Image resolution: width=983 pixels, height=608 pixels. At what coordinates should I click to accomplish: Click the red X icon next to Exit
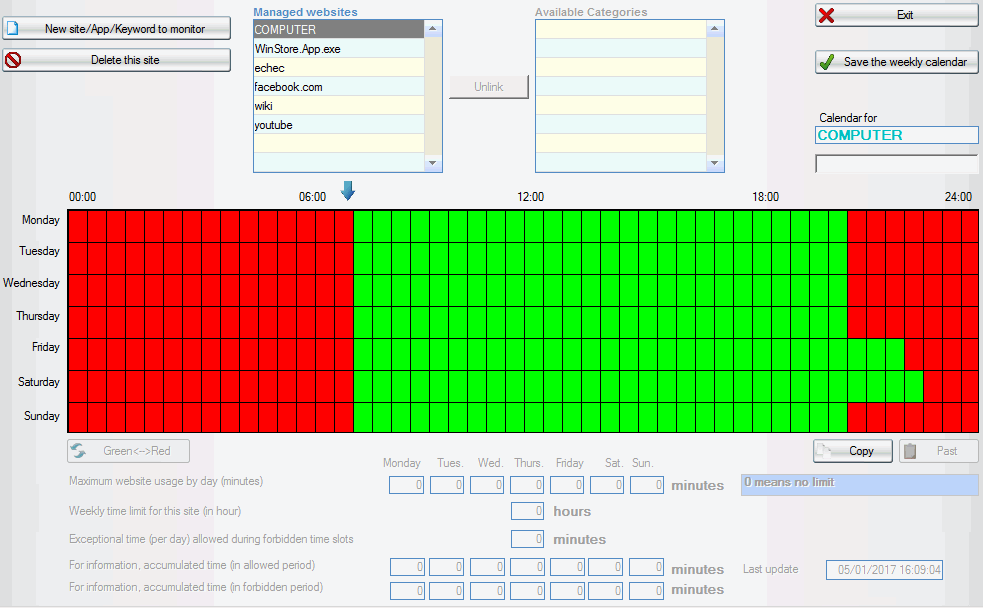click(826, 15)
